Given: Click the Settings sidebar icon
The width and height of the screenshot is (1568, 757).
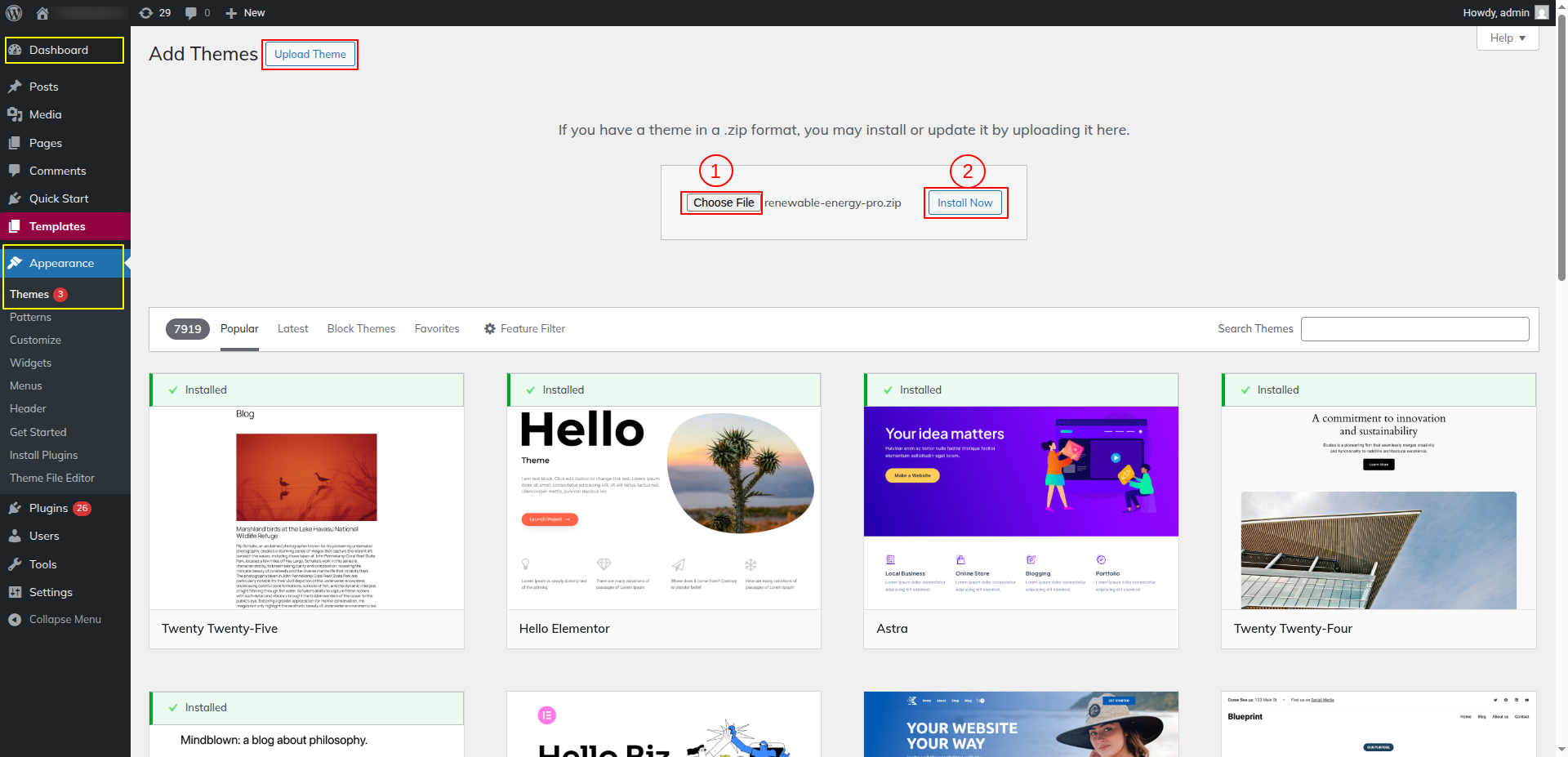Looking at the screenshot, I should click(x=15, y=592).
